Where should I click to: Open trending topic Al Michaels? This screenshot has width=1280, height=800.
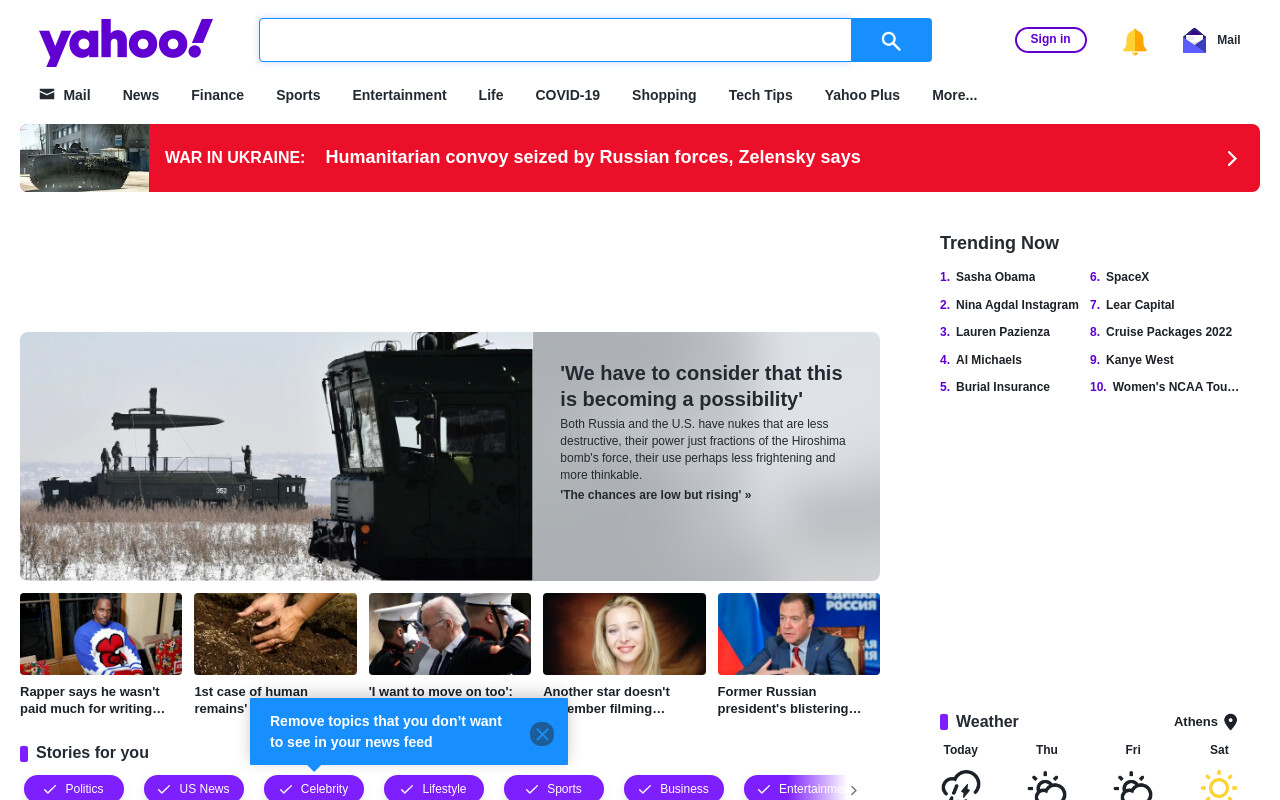click(x=989, y=360)
